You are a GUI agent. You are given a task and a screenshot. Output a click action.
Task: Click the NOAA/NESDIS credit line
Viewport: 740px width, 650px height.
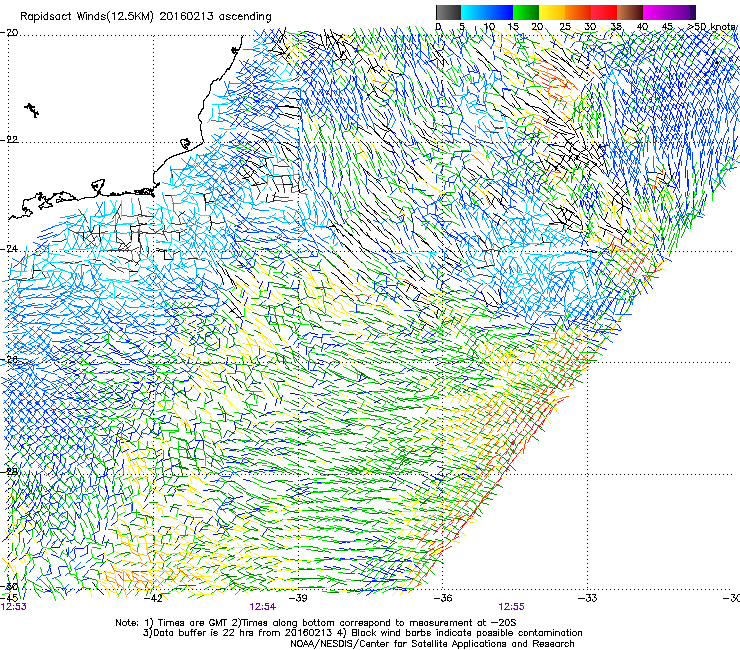[432, 644]
